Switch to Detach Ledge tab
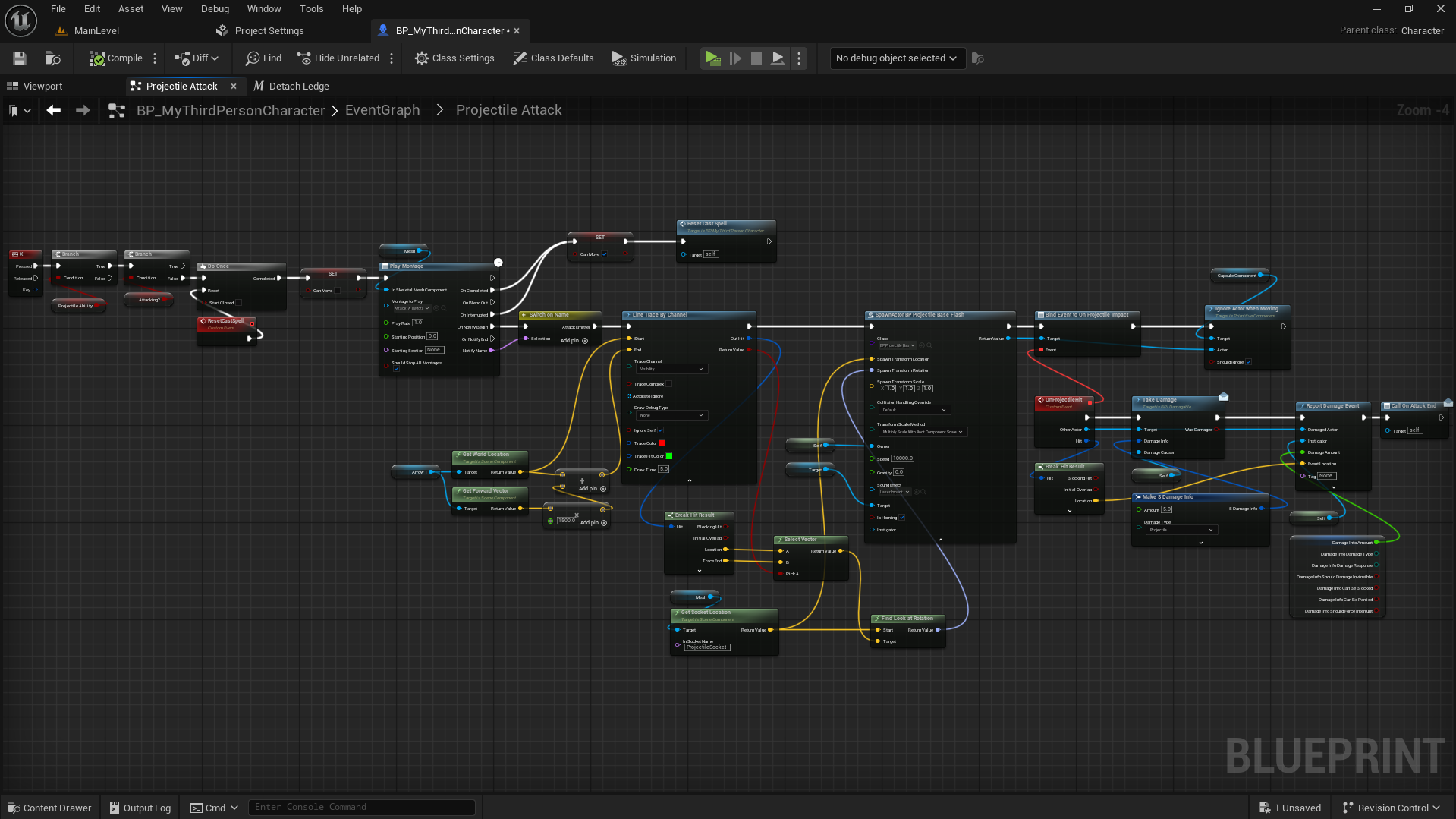Screen dimensions: 1456x819 pos(291,87)
